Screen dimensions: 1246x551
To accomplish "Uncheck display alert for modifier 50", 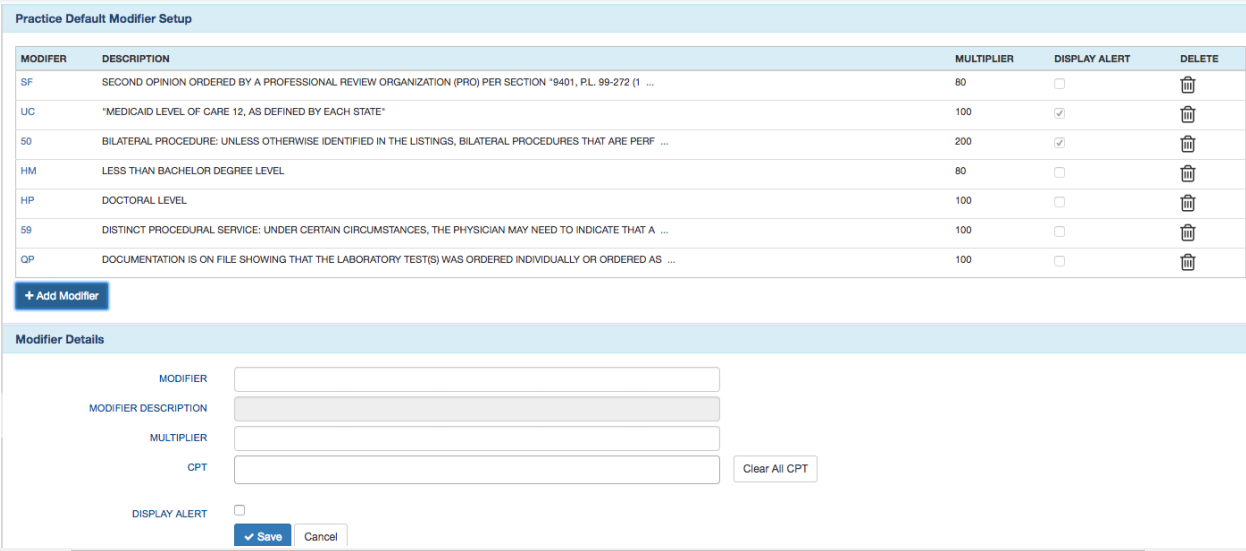I will [1060, 143].
